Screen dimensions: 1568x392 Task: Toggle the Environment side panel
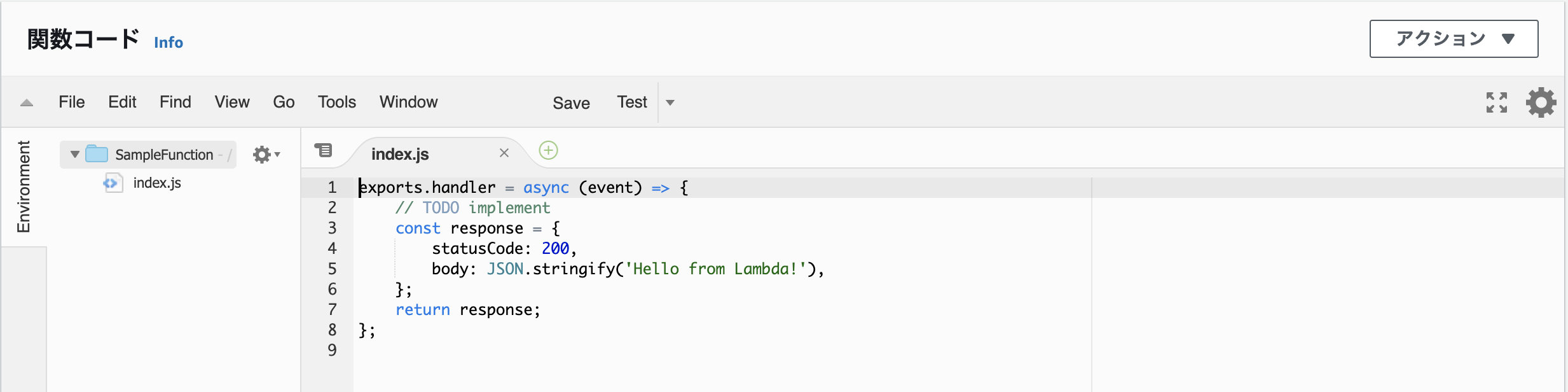(x=24, y=187)
